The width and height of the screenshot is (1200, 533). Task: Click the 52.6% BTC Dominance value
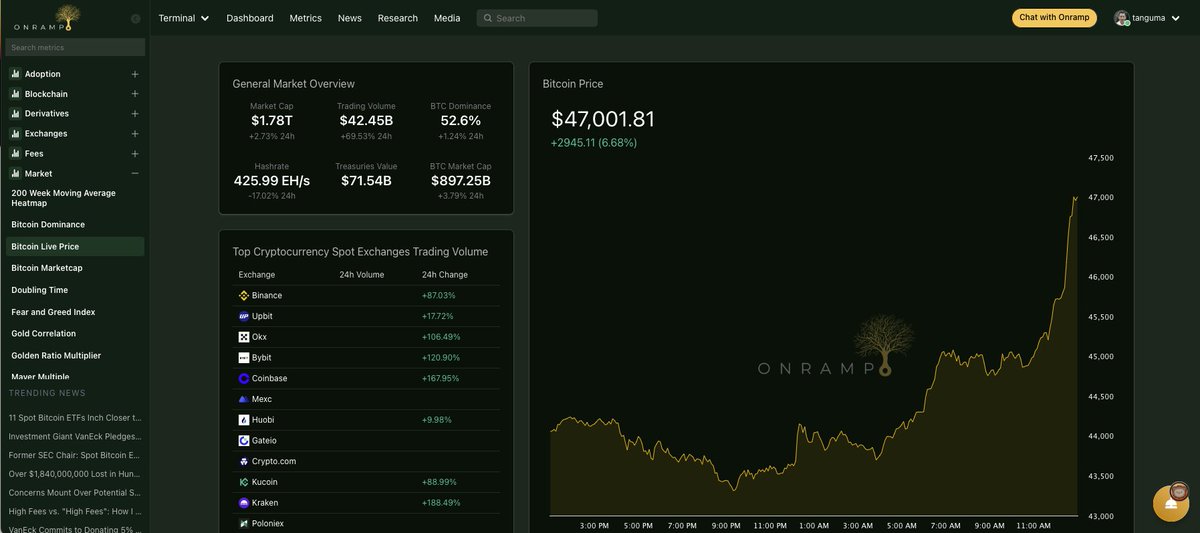pyautogui.click(x=461, y=121)
